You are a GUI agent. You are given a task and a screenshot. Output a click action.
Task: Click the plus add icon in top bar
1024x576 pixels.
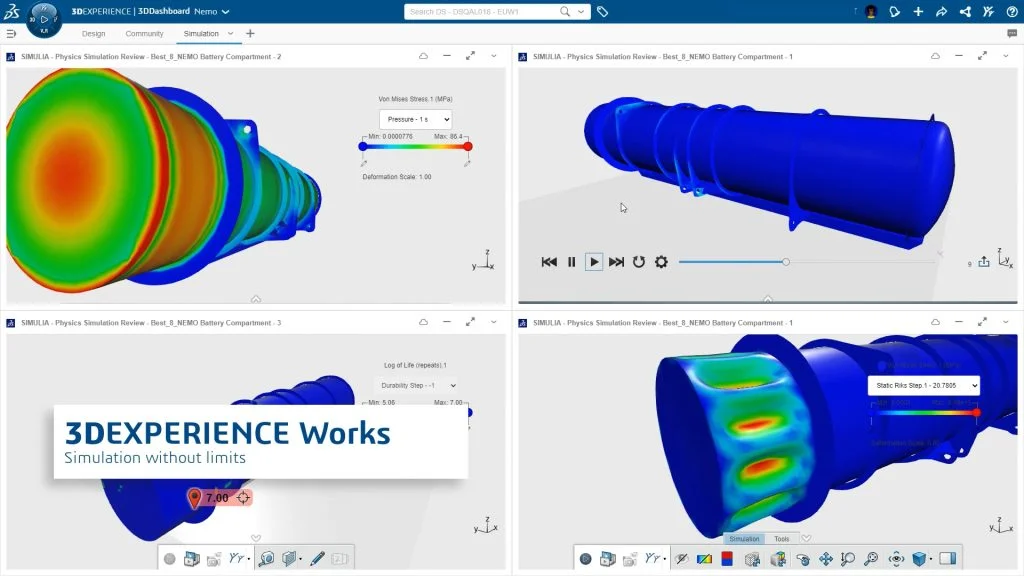coord(918,12)
